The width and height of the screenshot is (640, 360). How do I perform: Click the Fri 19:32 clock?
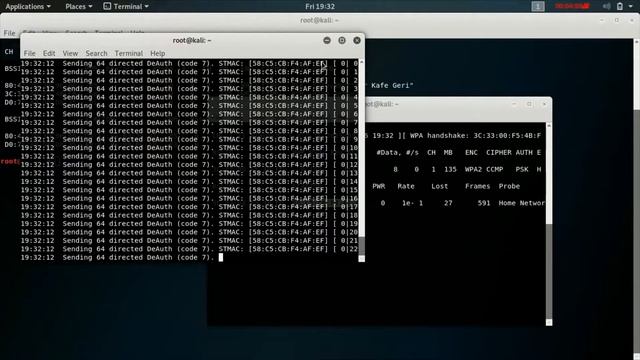[320, 7]
